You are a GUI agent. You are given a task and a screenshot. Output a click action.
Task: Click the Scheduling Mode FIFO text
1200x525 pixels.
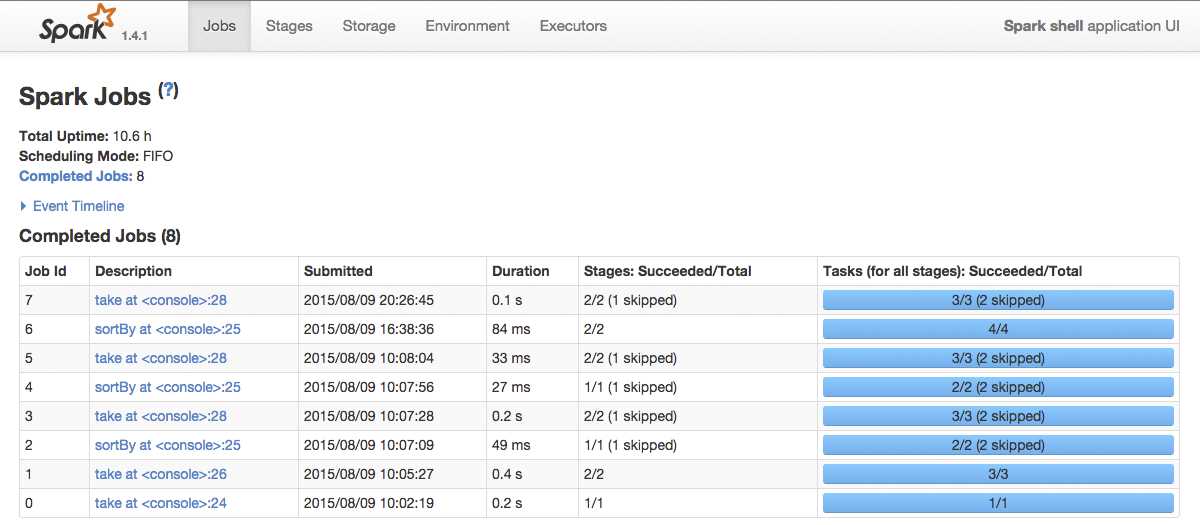pyautogui.click(x=96, y=156)
